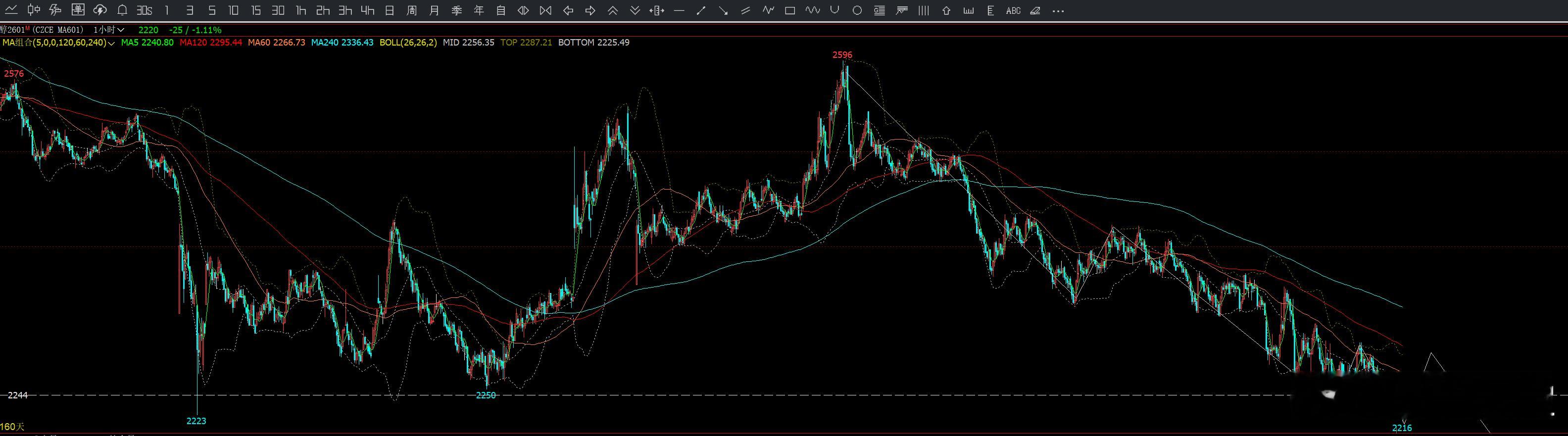Click the MA240 2336.43 value

click(x=342, y=43)
